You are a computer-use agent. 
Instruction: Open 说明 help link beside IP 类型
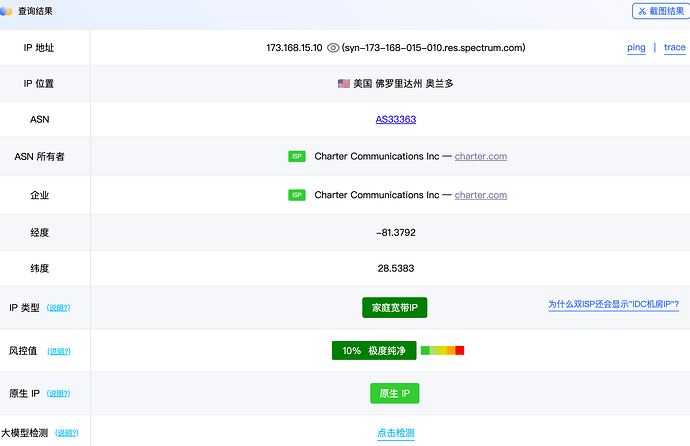[x=59, y=308]
